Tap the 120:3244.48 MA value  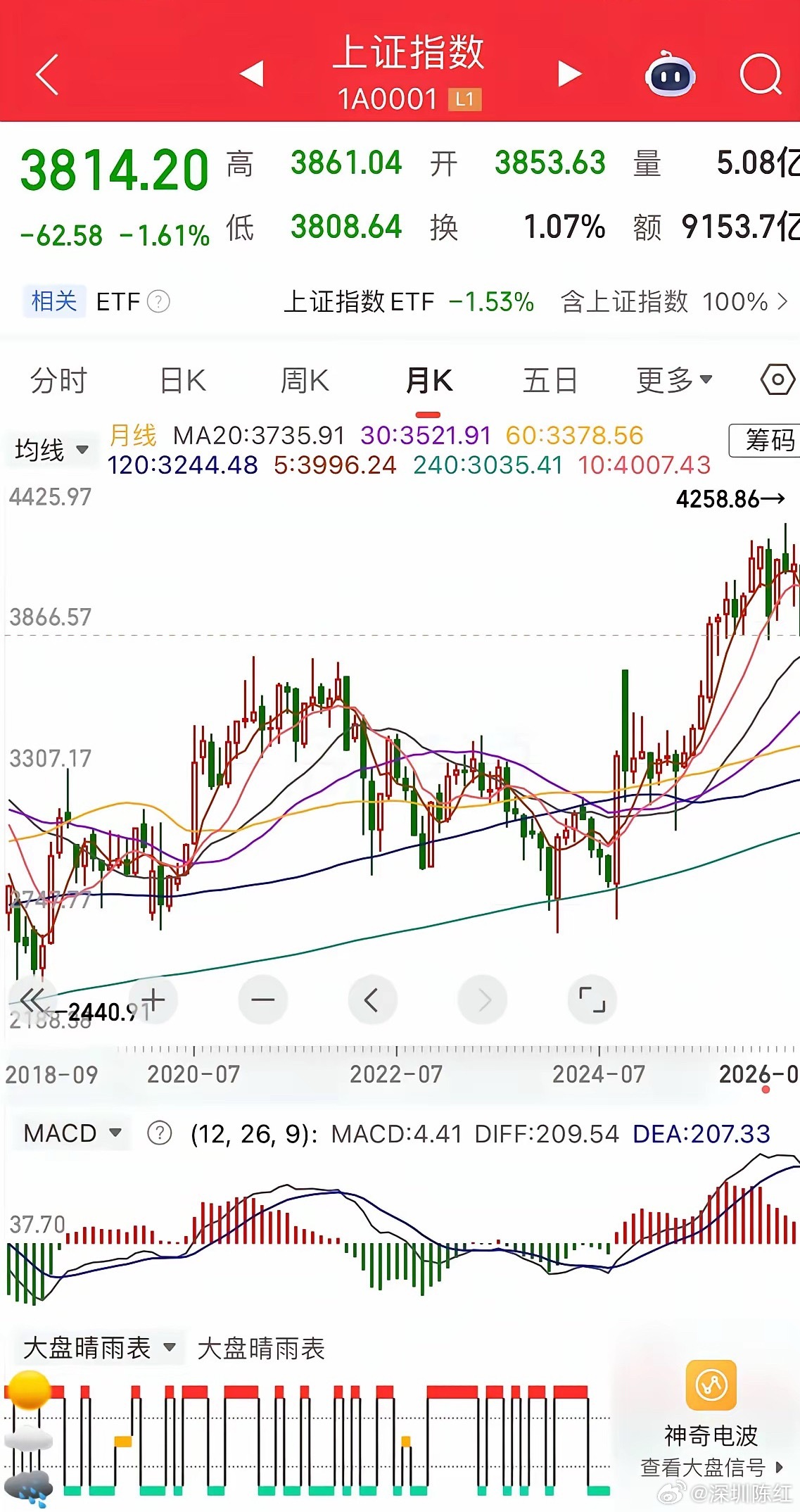(182, 465)
